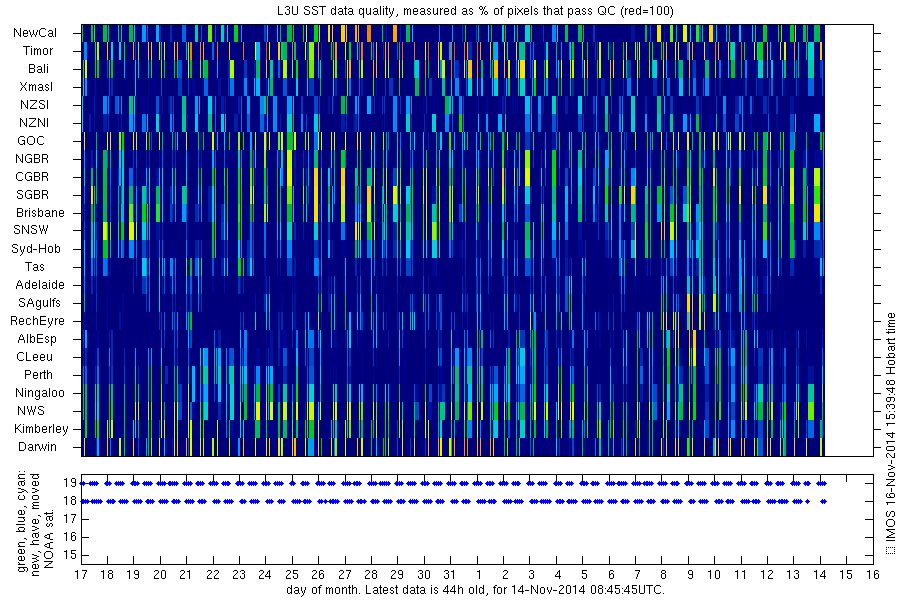
Task: Click the CLeeu row label
Action: click(x=34, y=357)
